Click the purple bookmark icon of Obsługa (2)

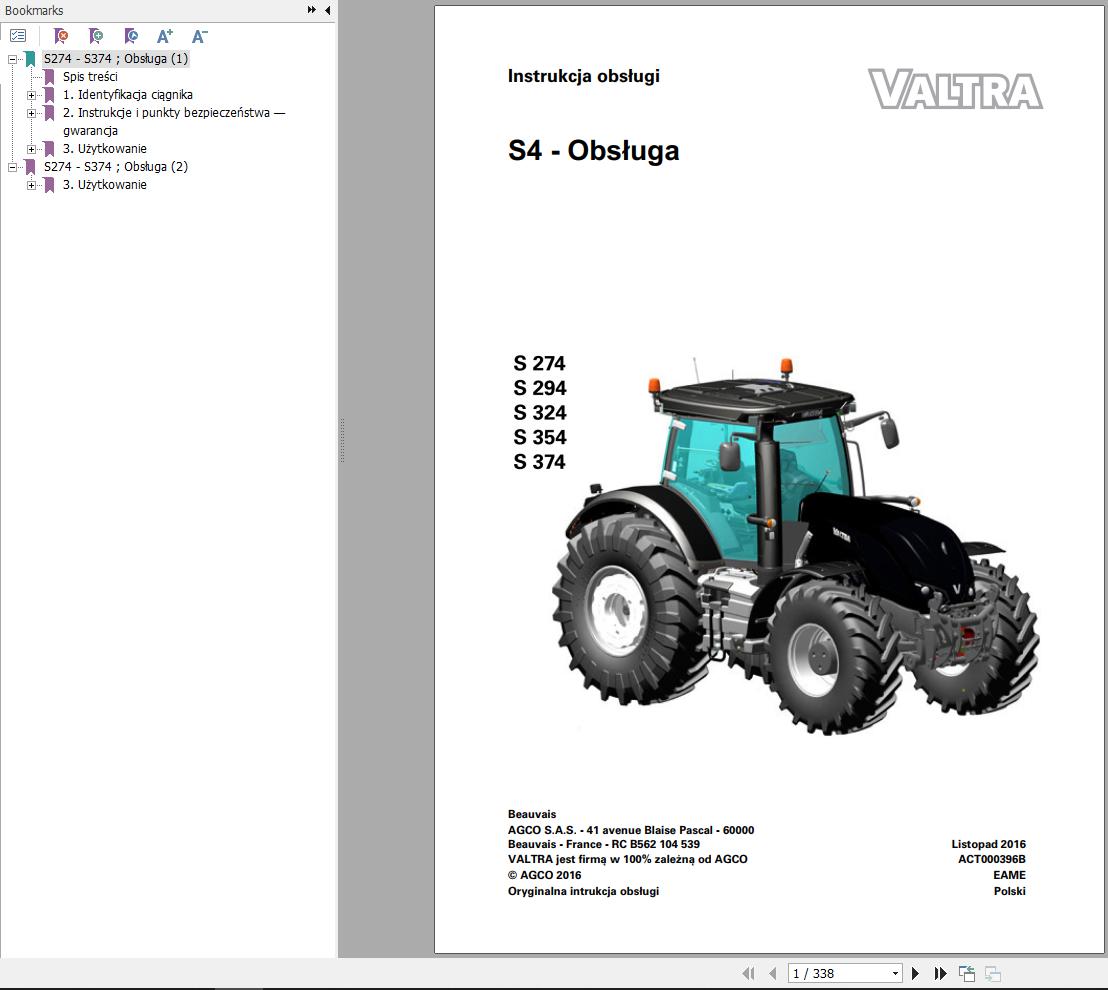point(30,167)
